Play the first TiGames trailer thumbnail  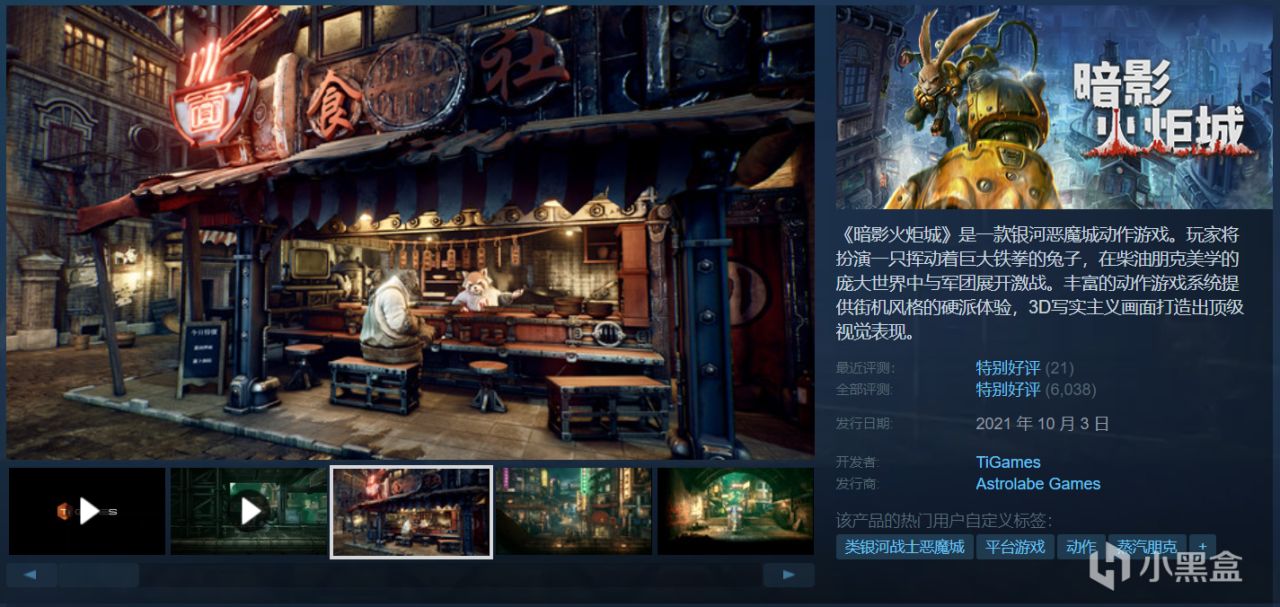pyautogui.click(x=87, y=511)
